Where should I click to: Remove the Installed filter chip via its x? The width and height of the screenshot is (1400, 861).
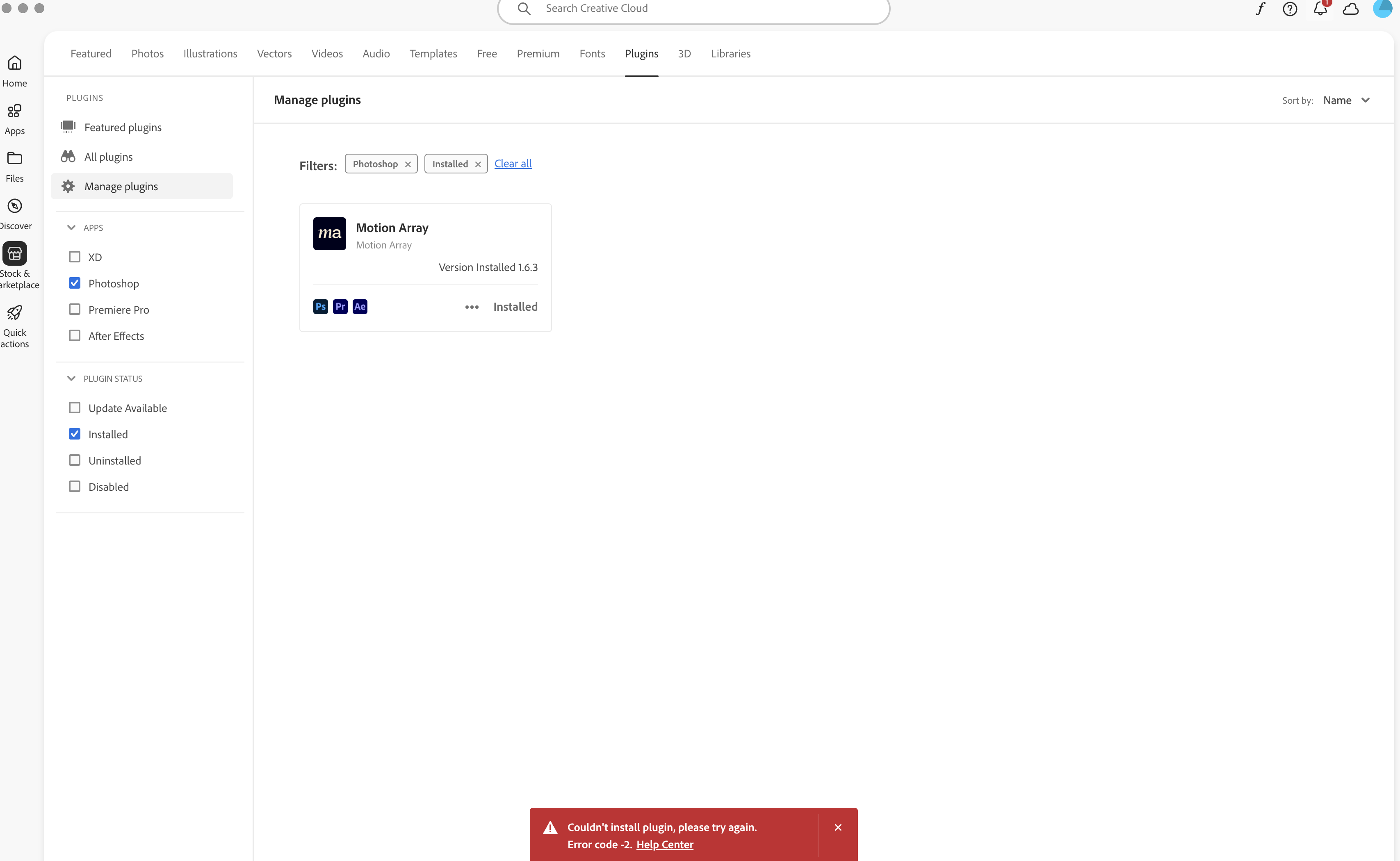click(478, 164)
